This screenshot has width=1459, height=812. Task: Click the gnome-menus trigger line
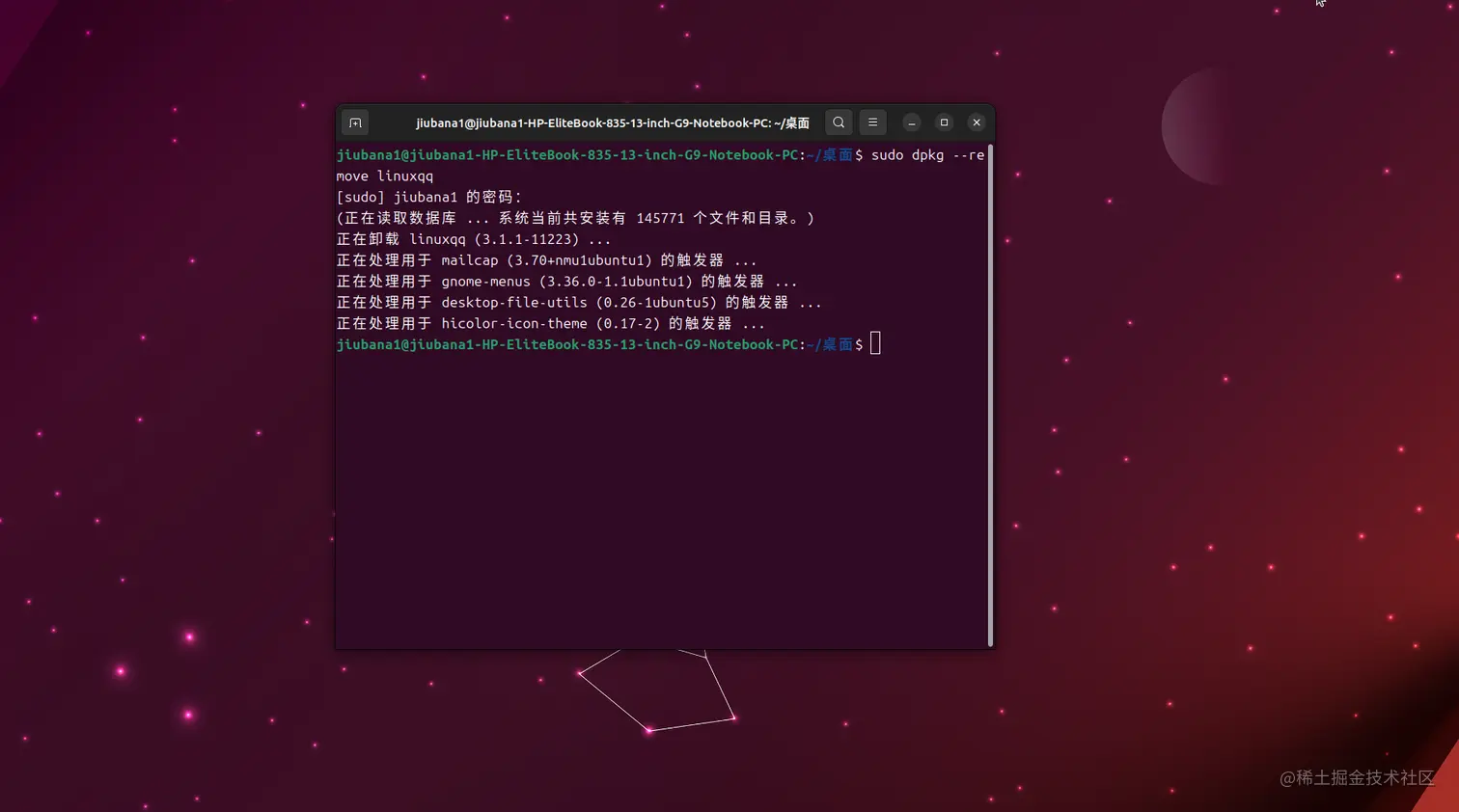click(566, 282)
